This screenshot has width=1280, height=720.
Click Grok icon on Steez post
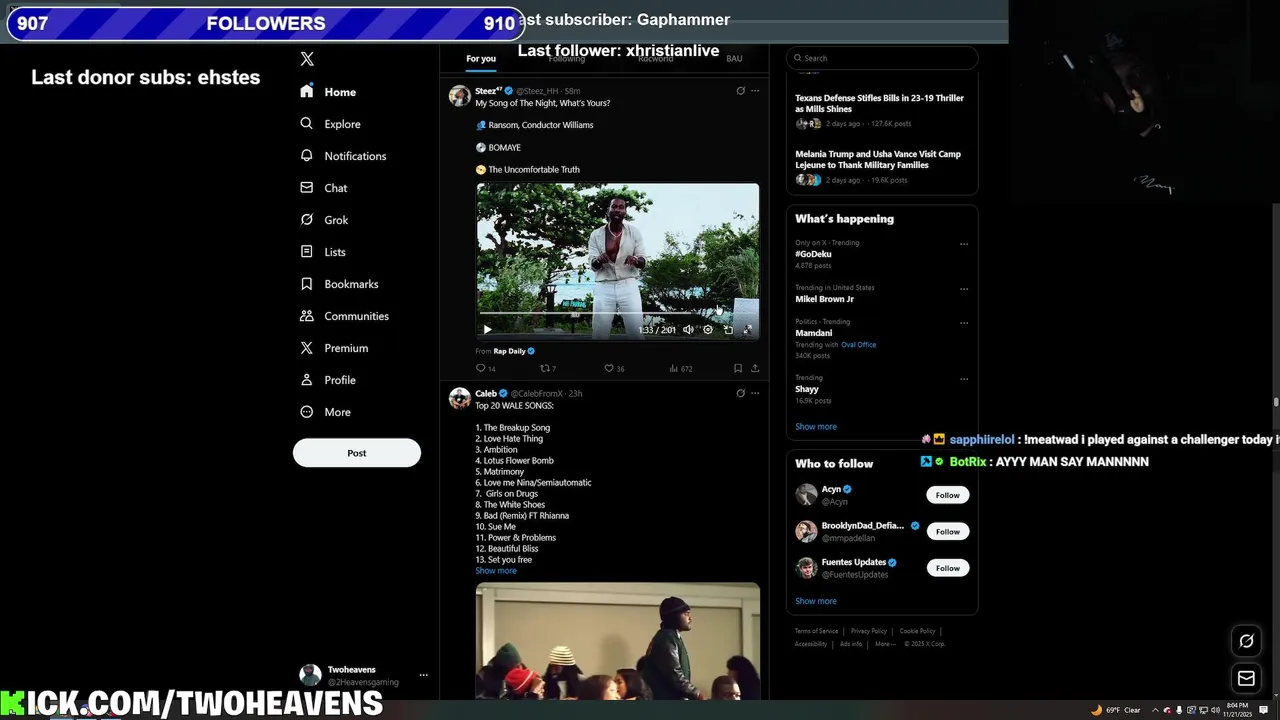tap(740, 91)
